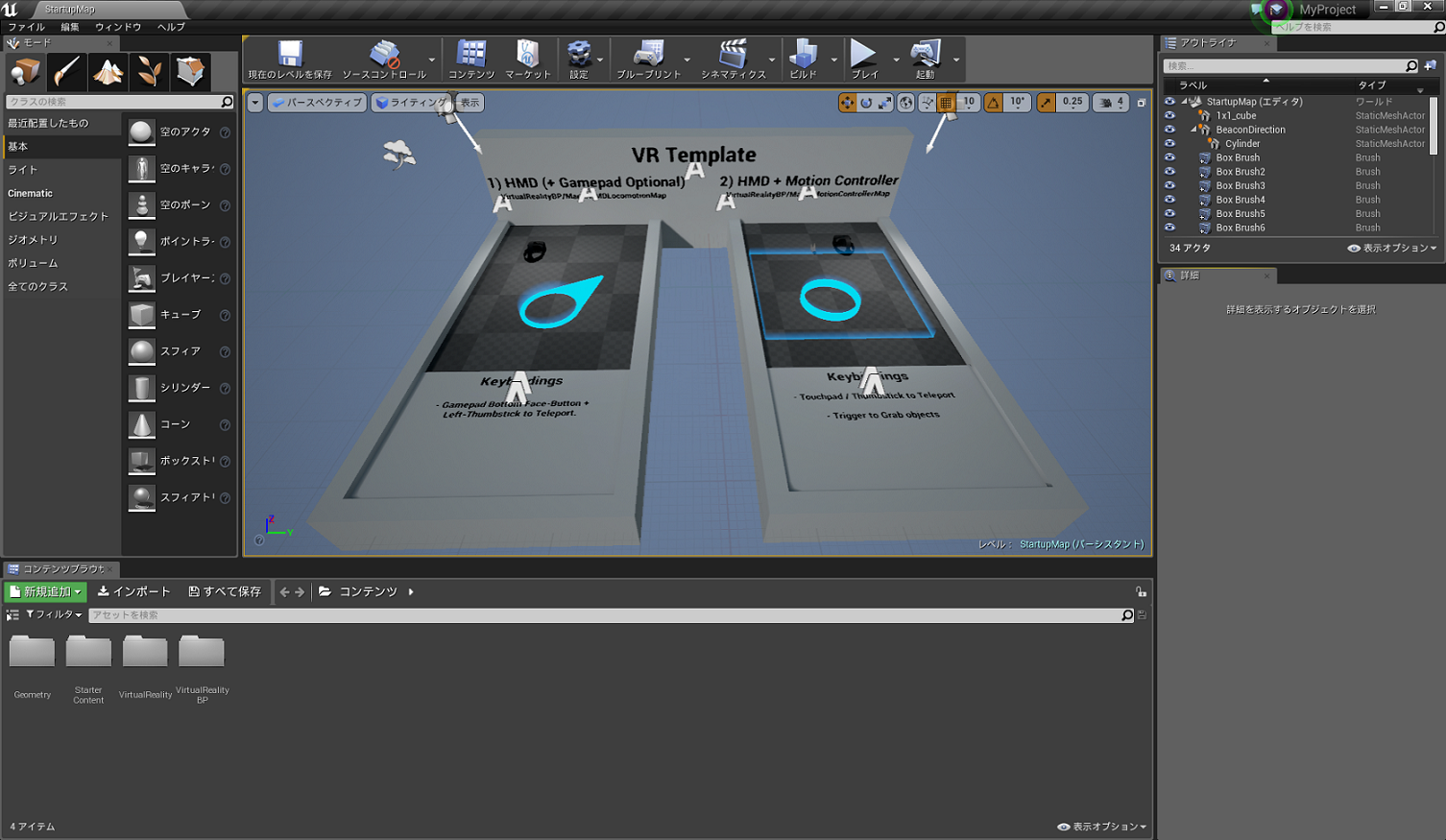Image resolution: width=1446 pixels, height=840 pixels.
Task: Toggle visibility of Cylinder actor
Action: pyautogui.click(x=1169, y=144)
